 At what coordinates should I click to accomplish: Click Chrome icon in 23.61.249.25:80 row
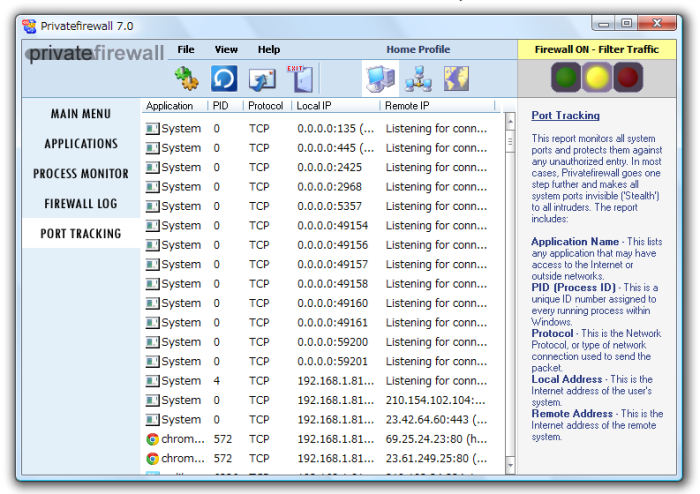[152, 458]
